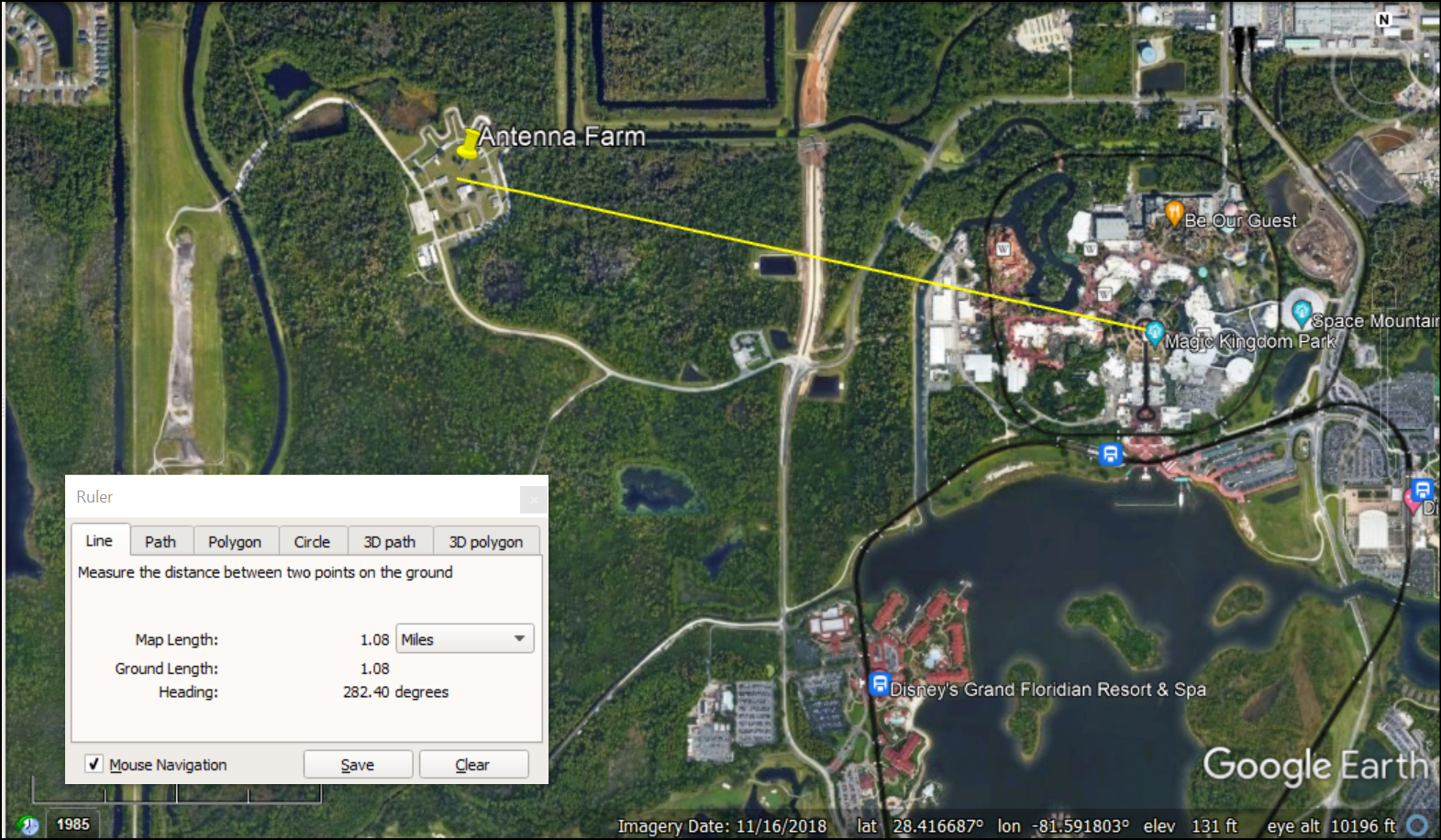Switch to the Line tab
This screenshot has height=840, width=1441.
click(99, 540)
